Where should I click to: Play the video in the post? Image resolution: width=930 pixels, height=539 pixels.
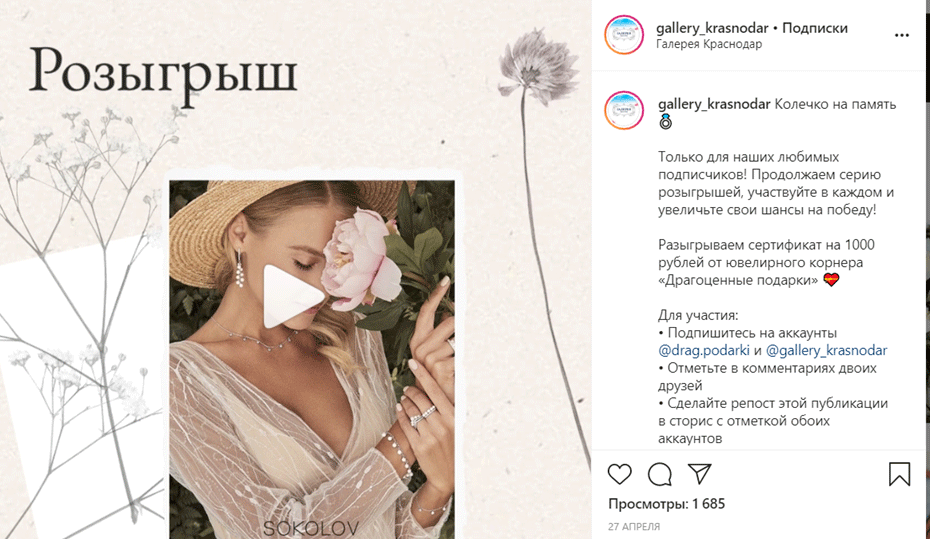point(293,296)
